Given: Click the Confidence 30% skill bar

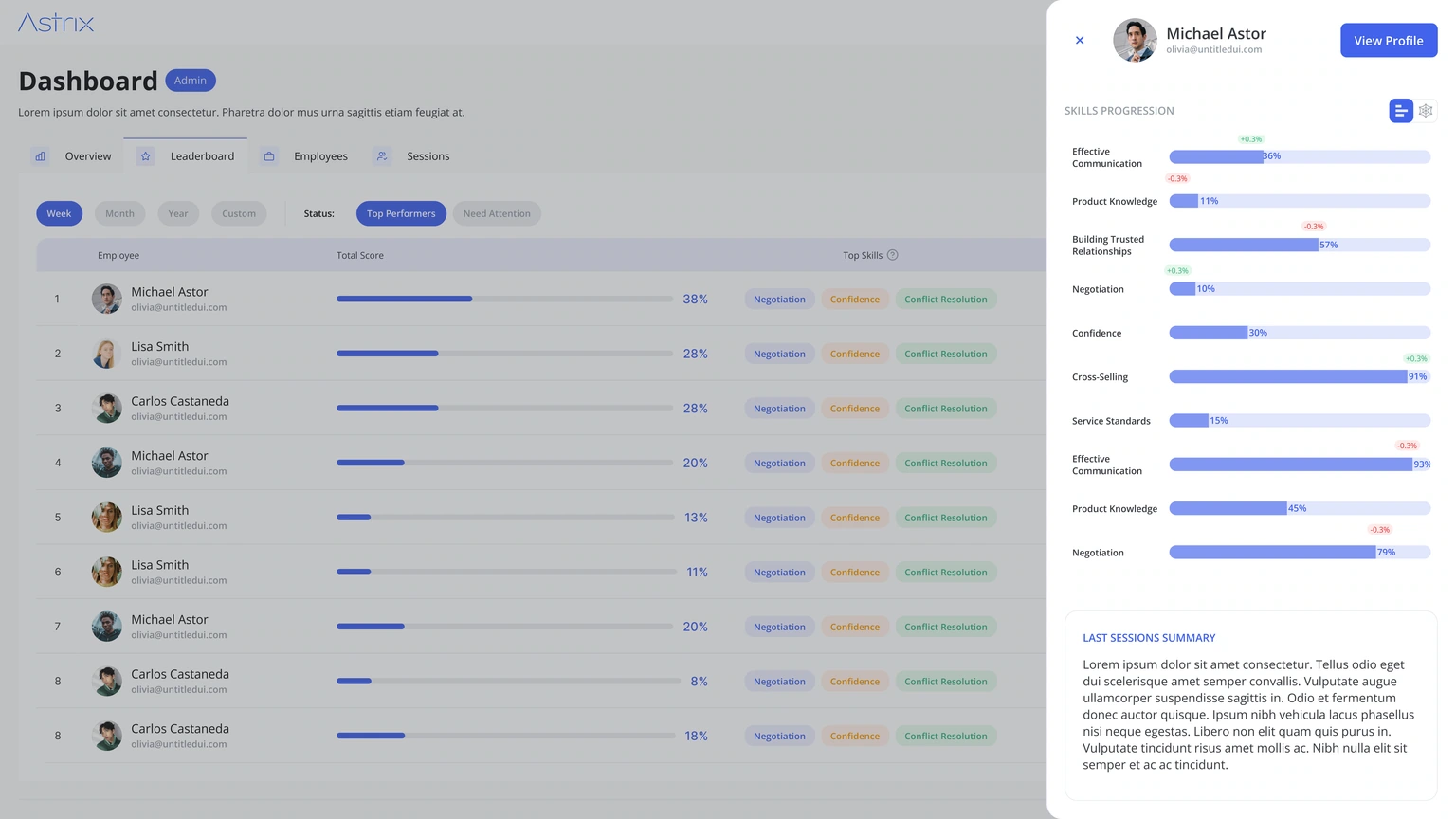Looking at the screenshot, I should 1300,333.
